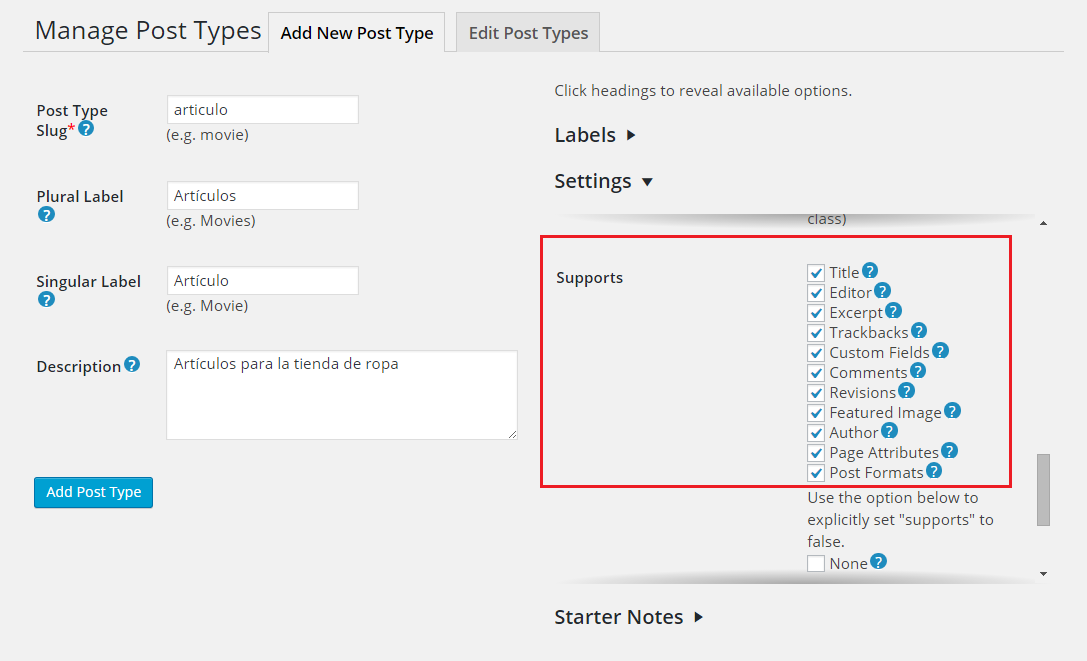The height and width of the screenshot is (661, 1087).
Task: Focus the Singular Label input field
Action: 263,280
